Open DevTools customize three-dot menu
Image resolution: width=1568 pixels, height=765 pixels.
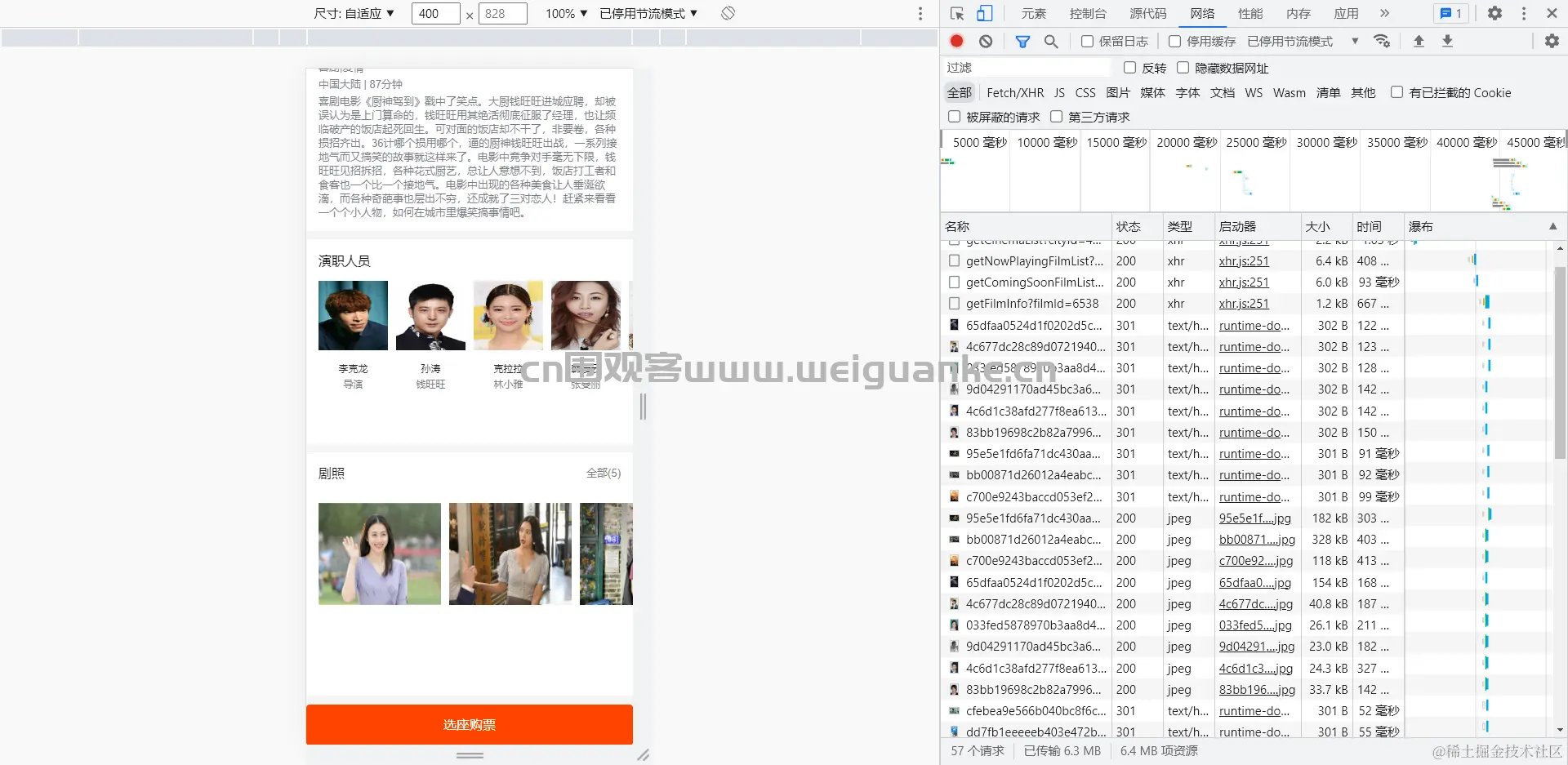(x=1524, y=13)
